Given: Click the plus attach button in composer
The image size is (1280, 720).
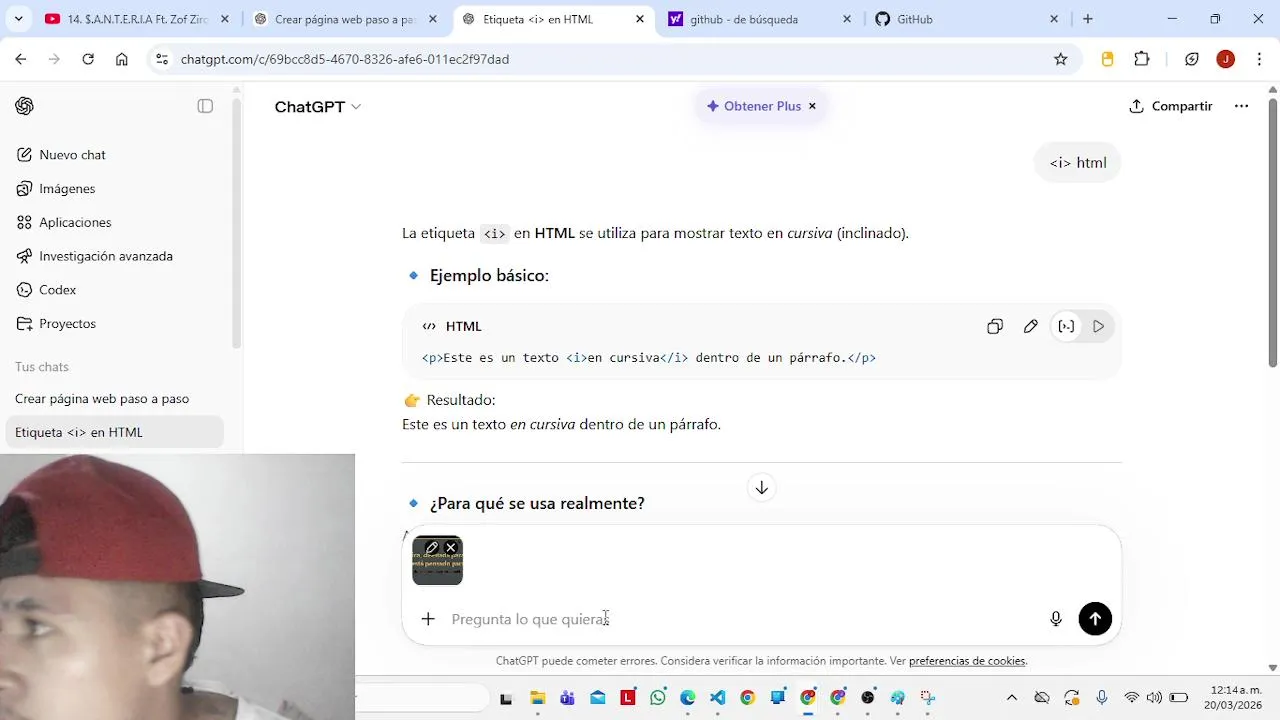Looking at the screenshot, I should (428, 619).
